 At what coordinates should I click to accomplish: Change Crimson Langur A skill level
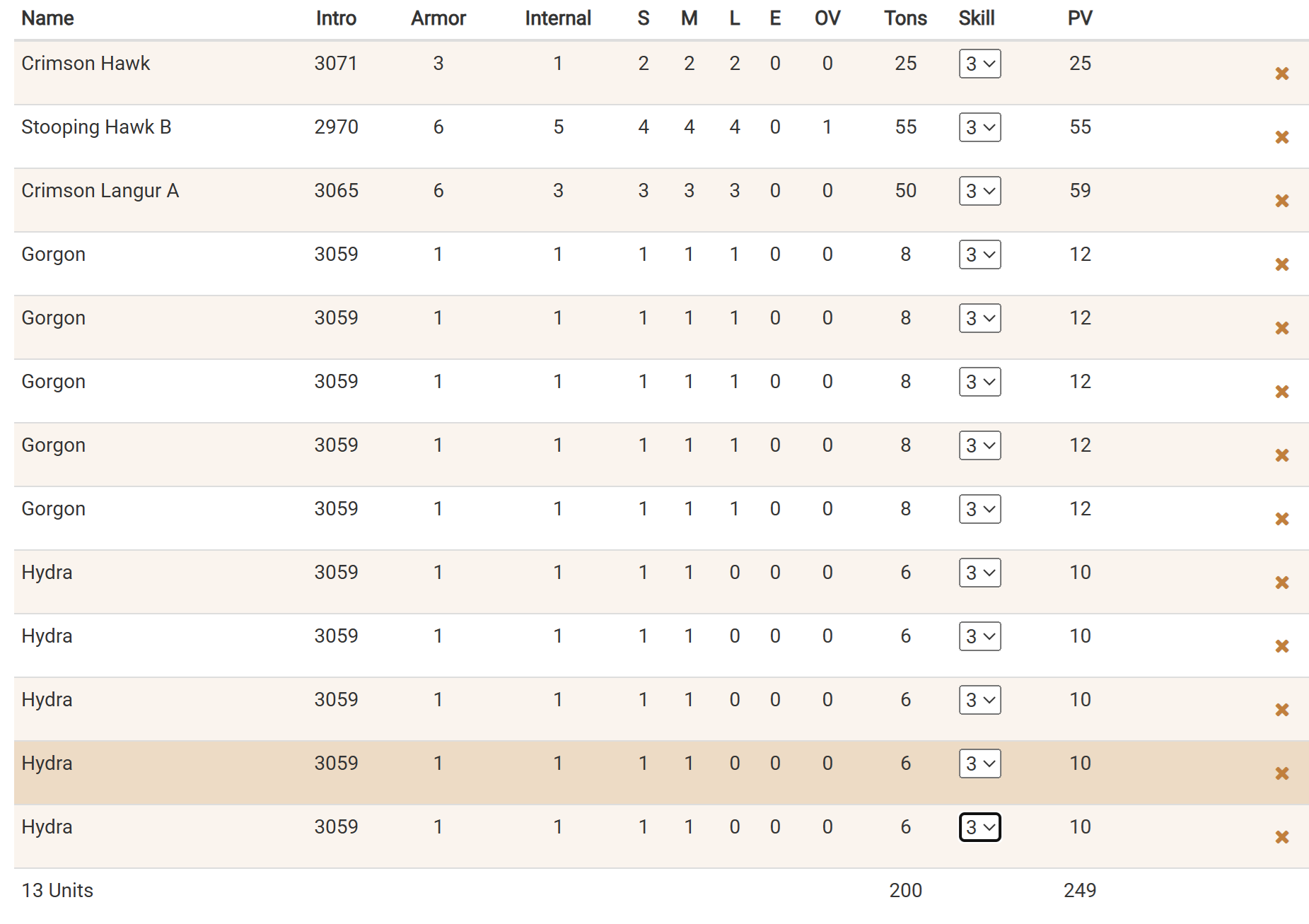[979, 191]
